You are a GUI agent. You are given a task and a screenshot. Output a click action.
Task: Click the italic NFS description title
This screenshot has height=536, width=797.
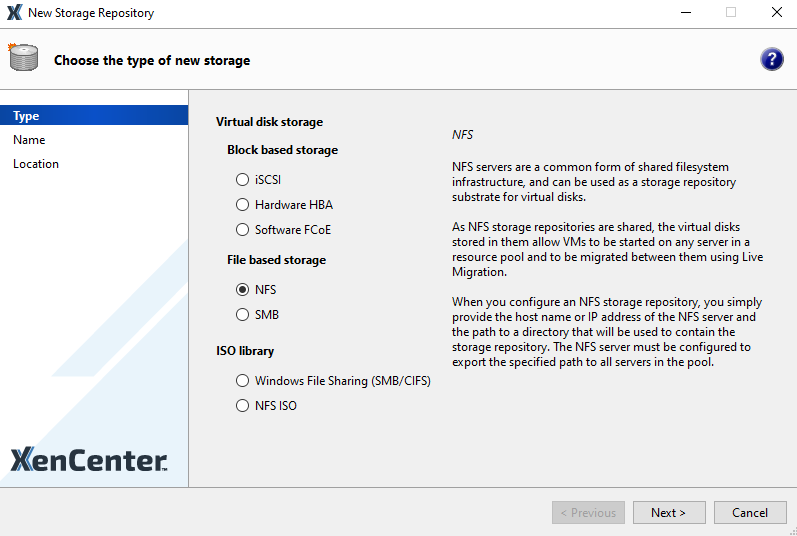click(463, 135)
